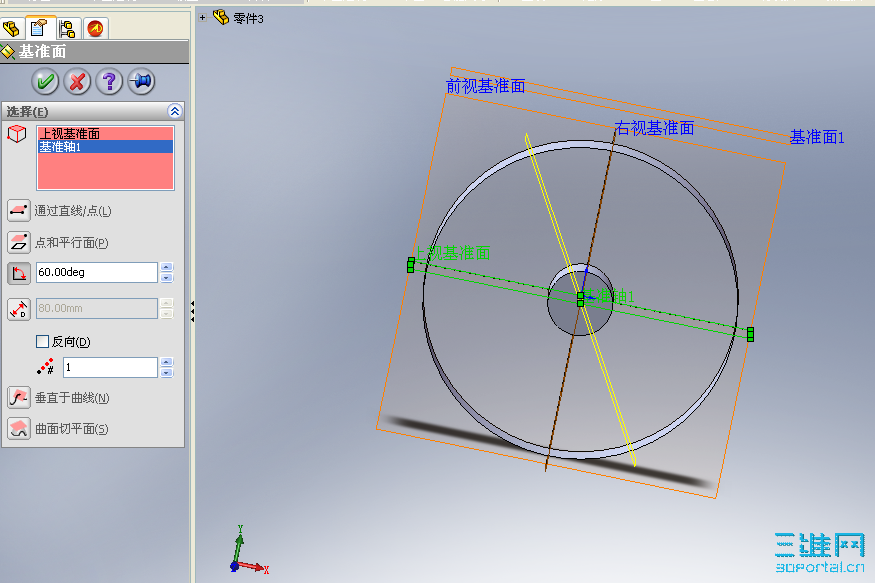Click the 80.00mm distance field
This screenshot has height=583, width=875.
coord(97,309)
